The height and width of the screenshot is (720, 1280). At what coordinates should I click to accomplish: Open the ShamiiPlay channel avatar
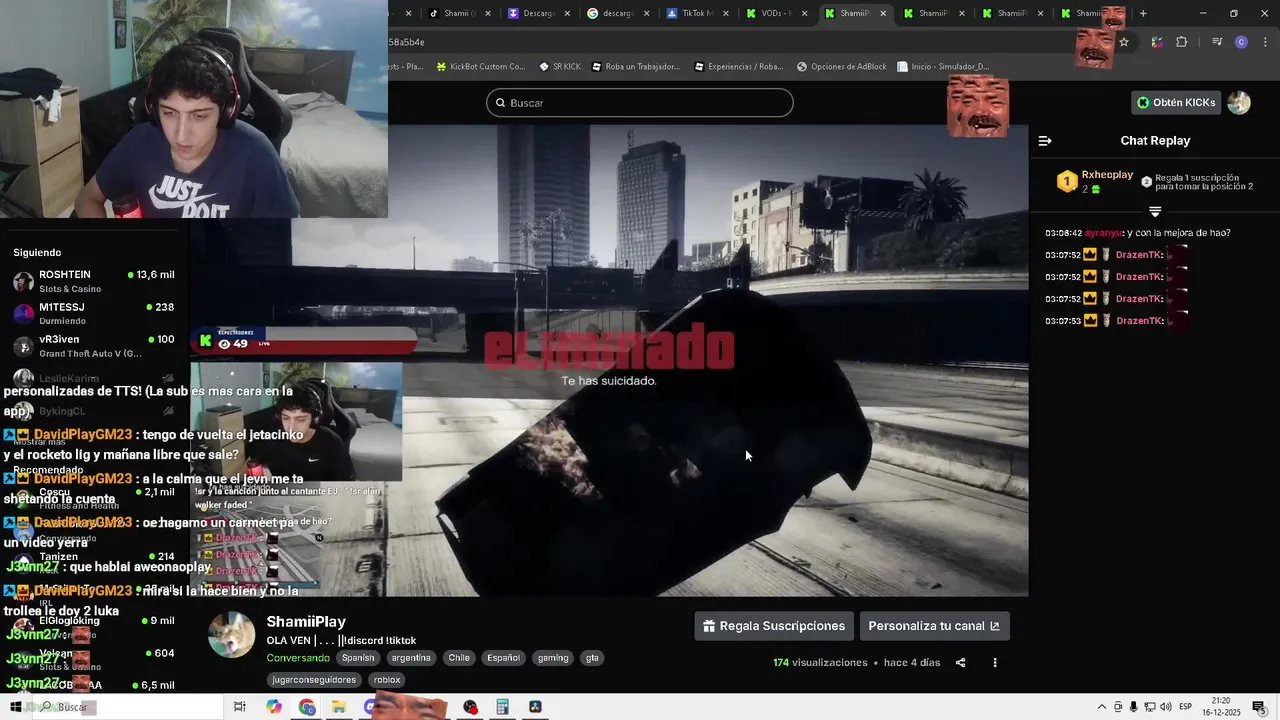click(231, 635)
